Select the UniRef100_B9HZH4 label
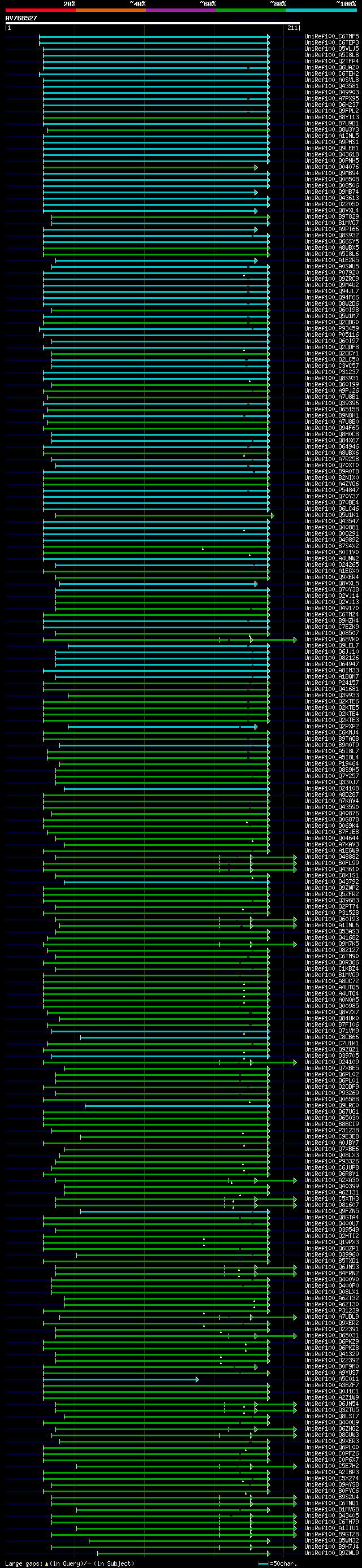 [331, 620]
